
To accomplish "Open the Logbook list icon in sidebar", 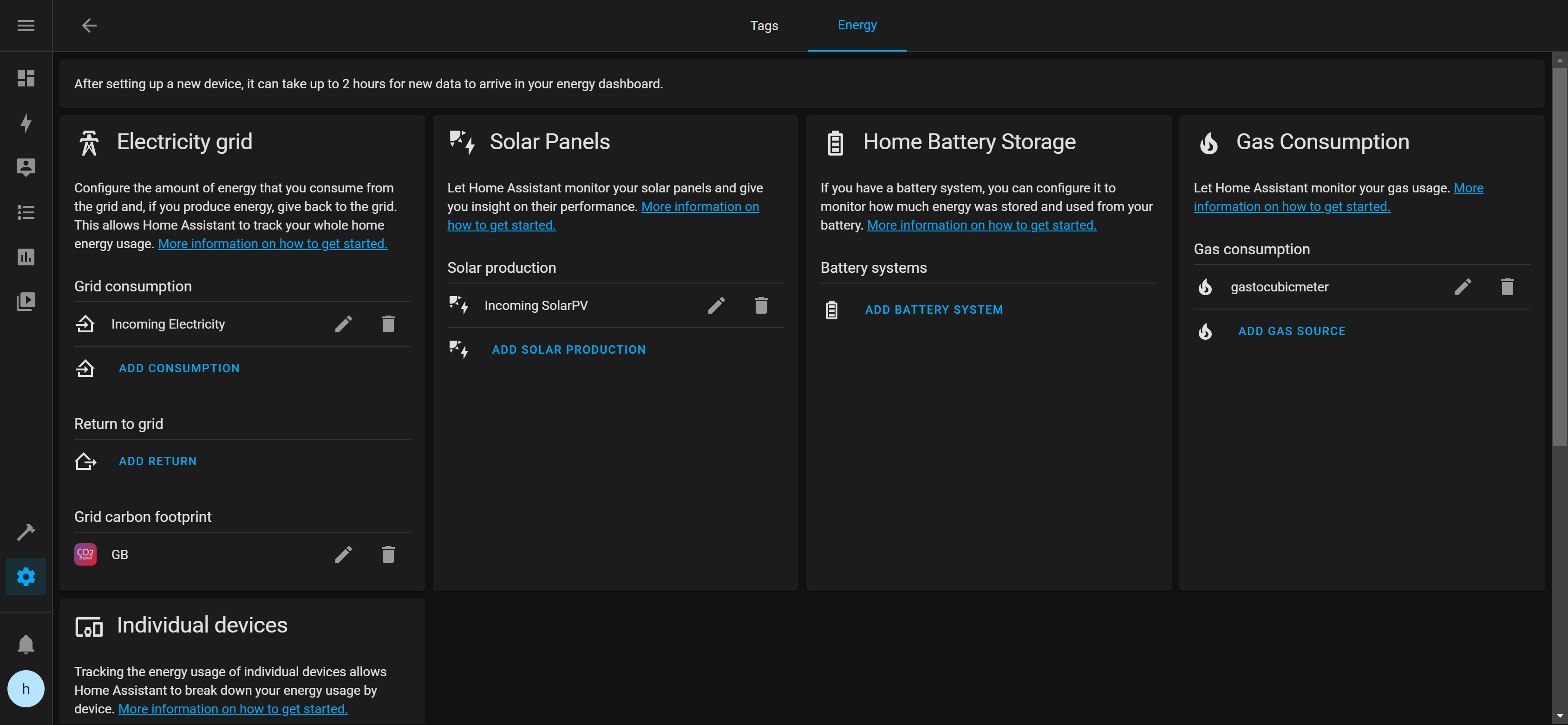I will click(x=26, y=212).
